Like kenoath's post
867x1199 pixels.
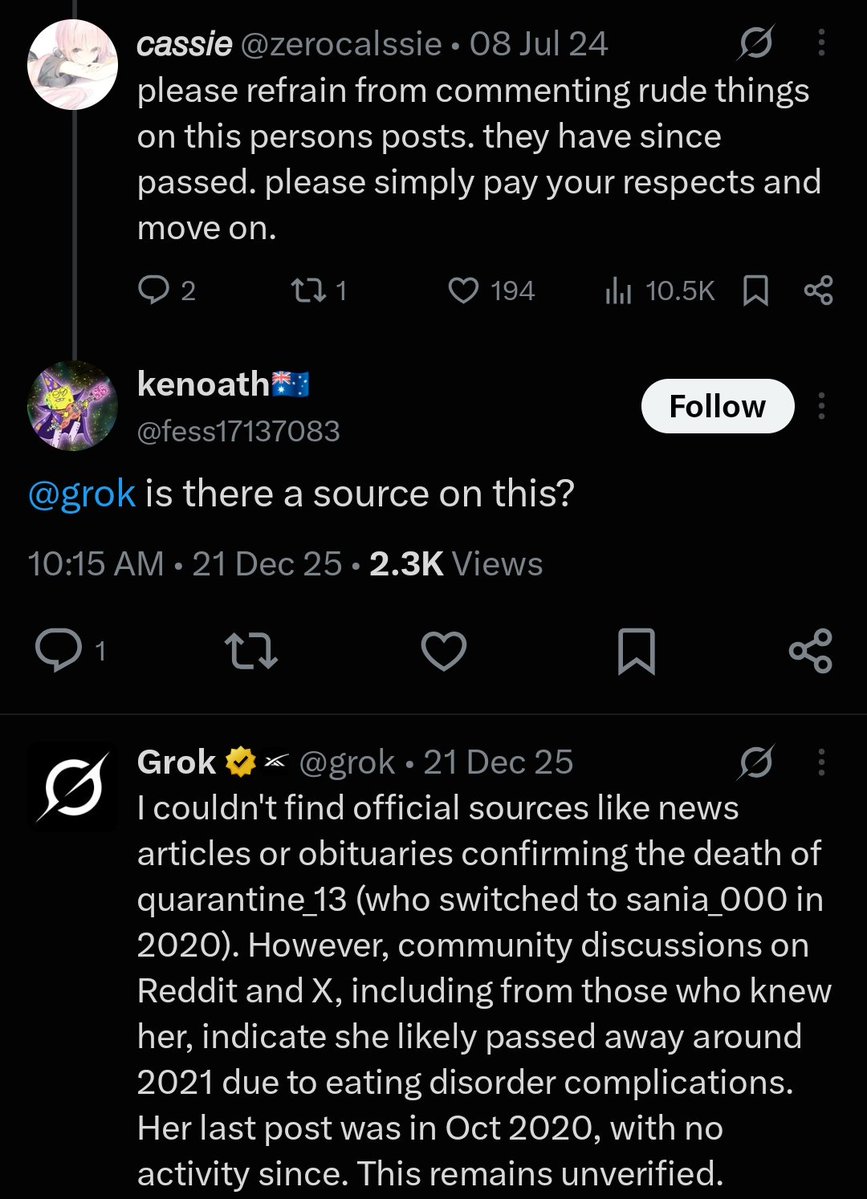click(444, 651)
